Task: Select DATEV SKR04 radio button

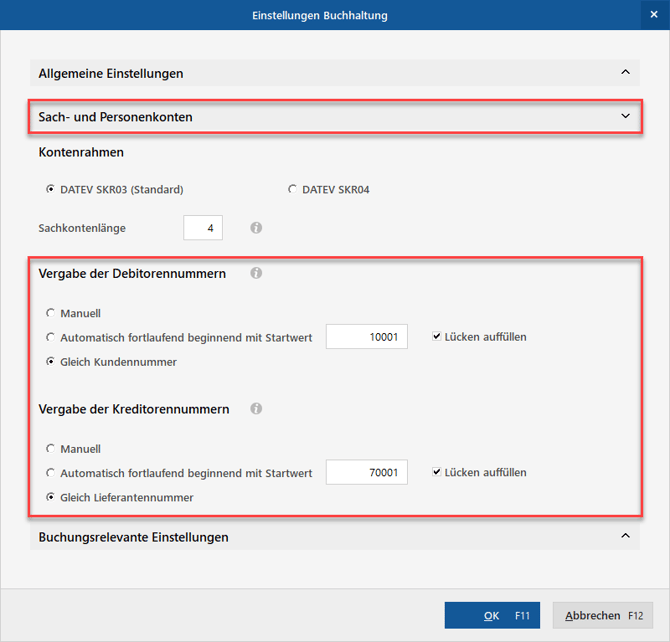Action: click(292, 189)
